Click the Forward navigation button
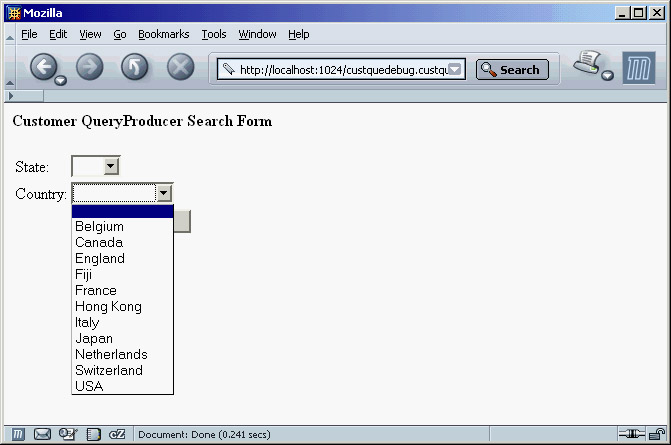Viewport: 671px width, 445px height. [90, 68]
